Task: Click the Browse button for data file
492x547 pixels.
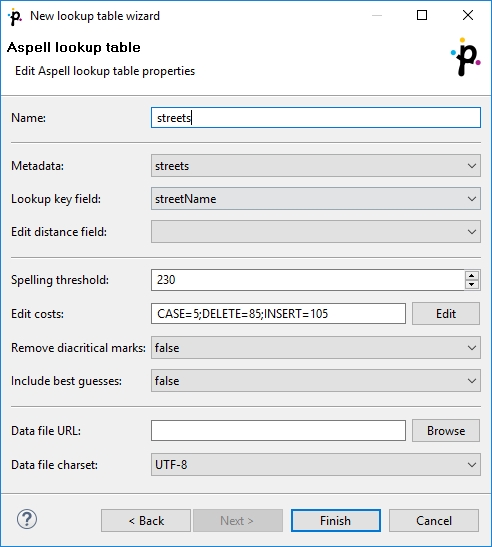Action: [446, 431]
